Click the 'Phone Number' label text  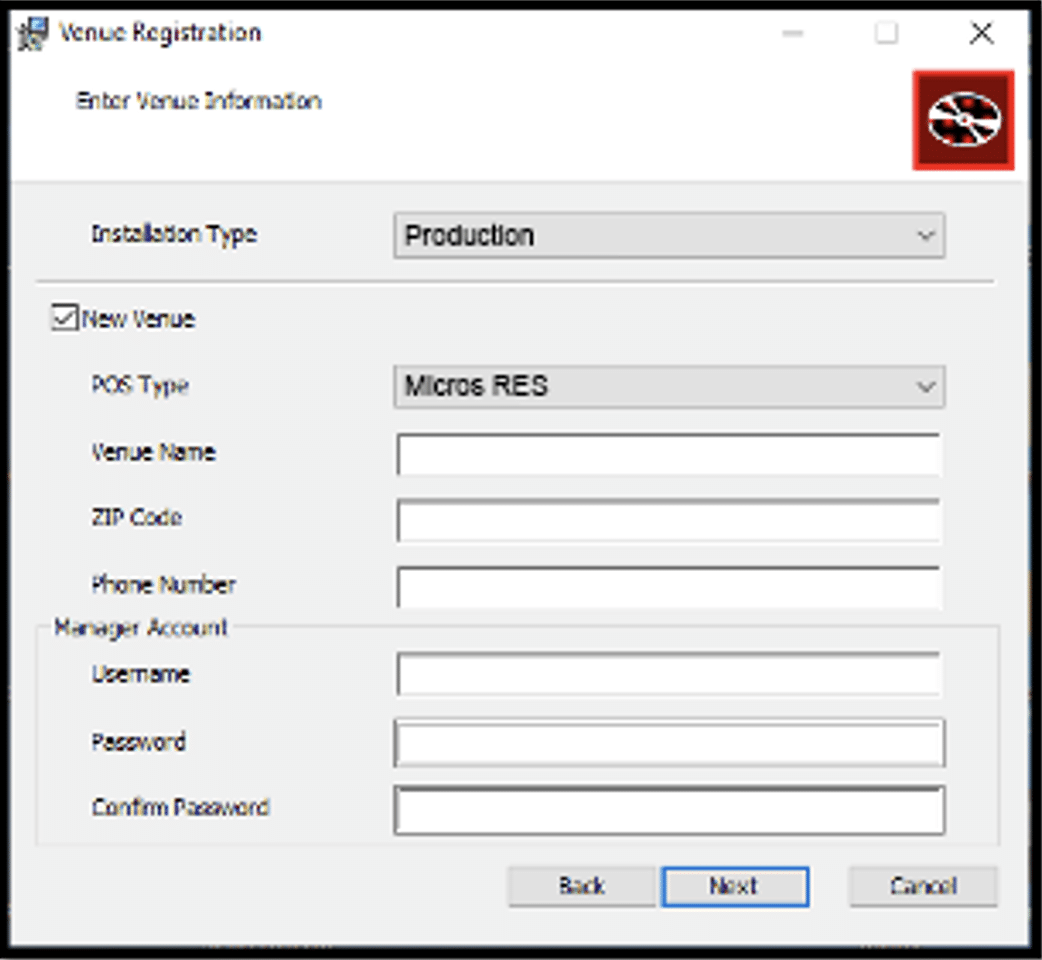[x=163, y=585]
